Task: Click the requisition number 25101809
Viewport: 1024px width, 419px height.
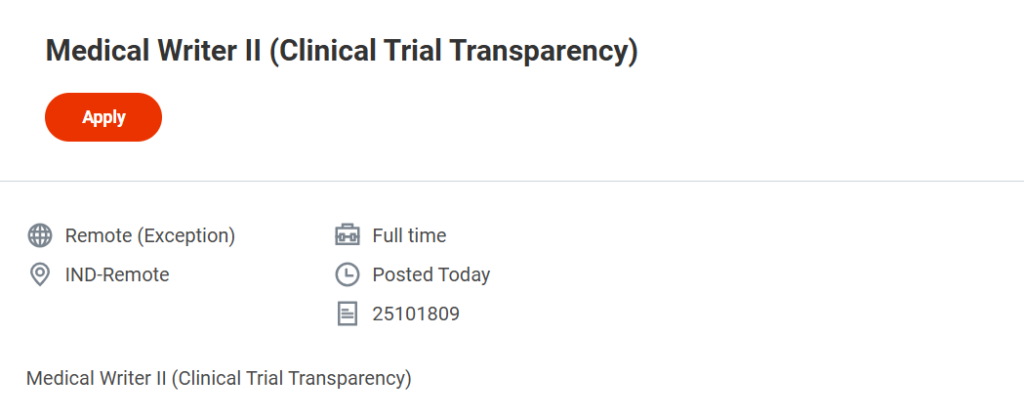Action: [x=416, y=314]
